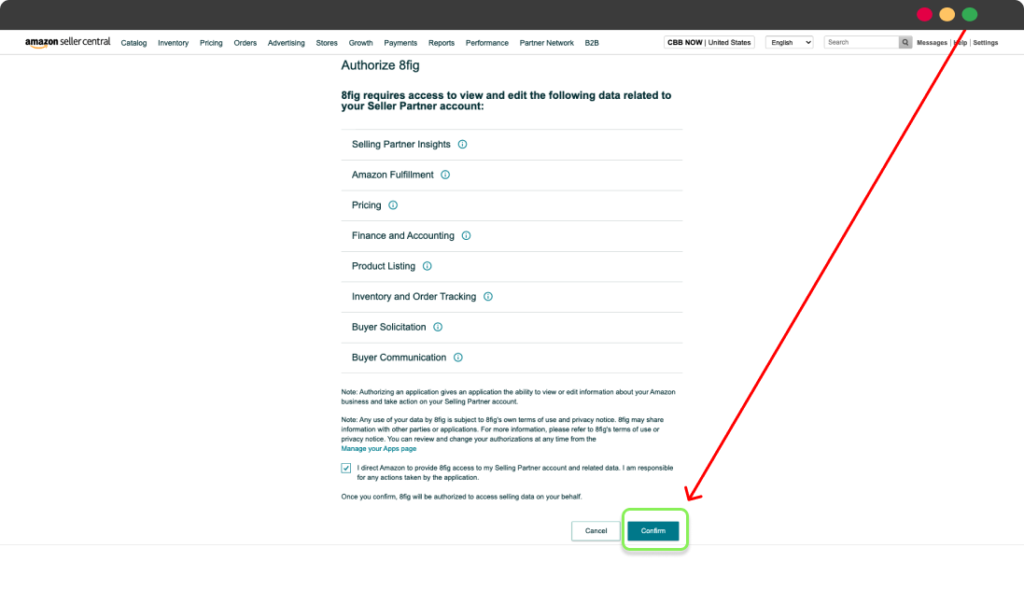Confirm the 8fig authorization
The height and width of the screenshot is (590, 1024).
pyautogui.click(x=653, y=531)
